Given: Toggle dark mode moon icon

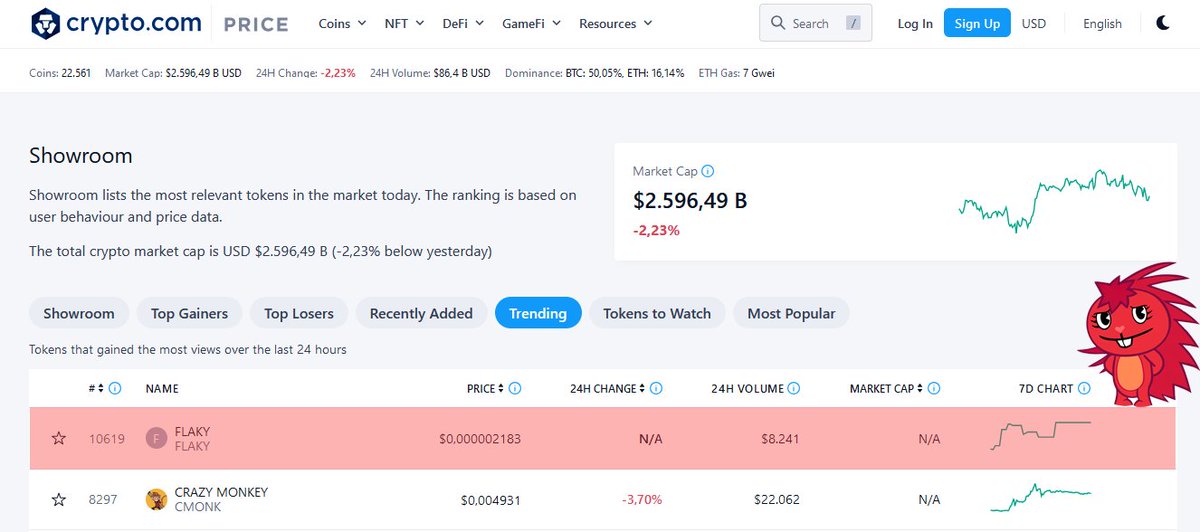Looking at the screenshot, I should pyautogui.click(x=1163, y=23).
